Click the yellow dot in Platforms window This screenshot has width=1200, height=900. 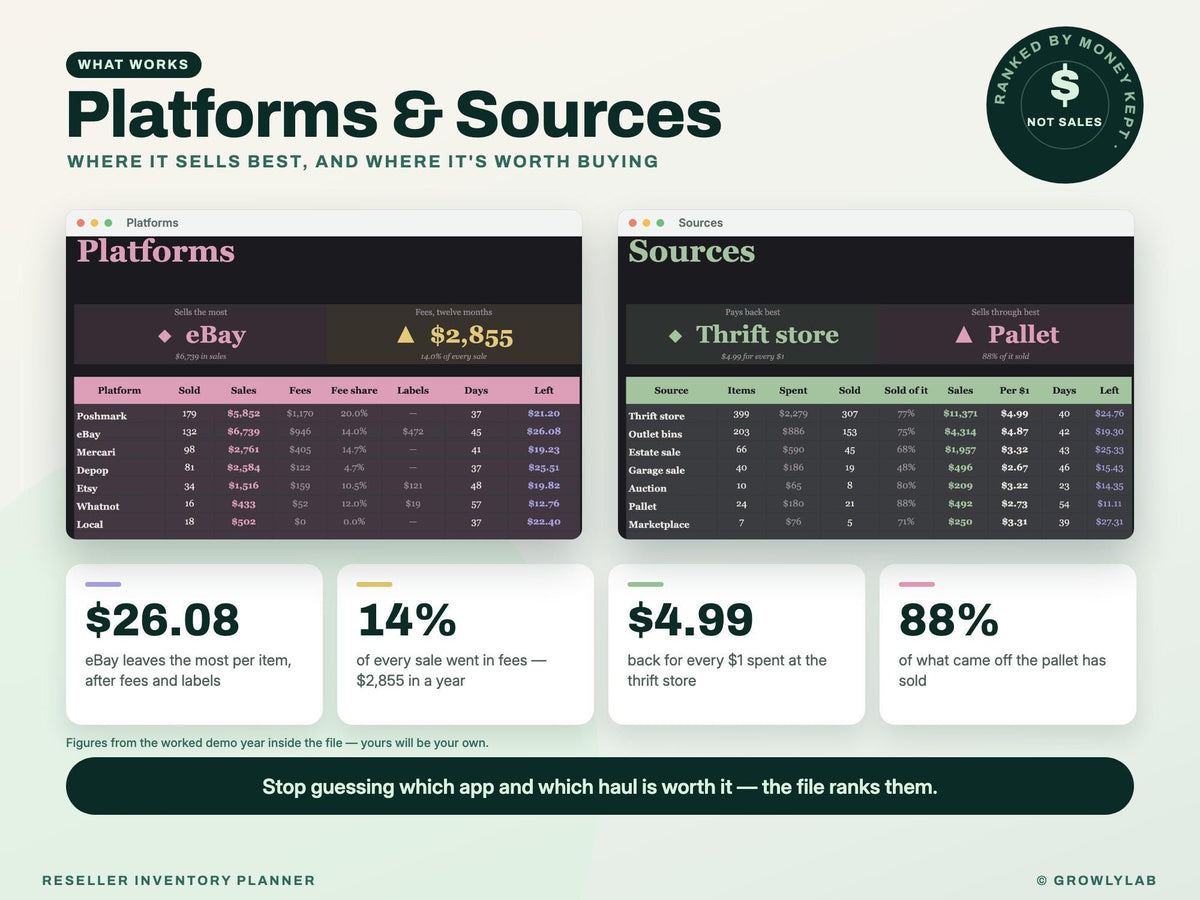[94, 223]
